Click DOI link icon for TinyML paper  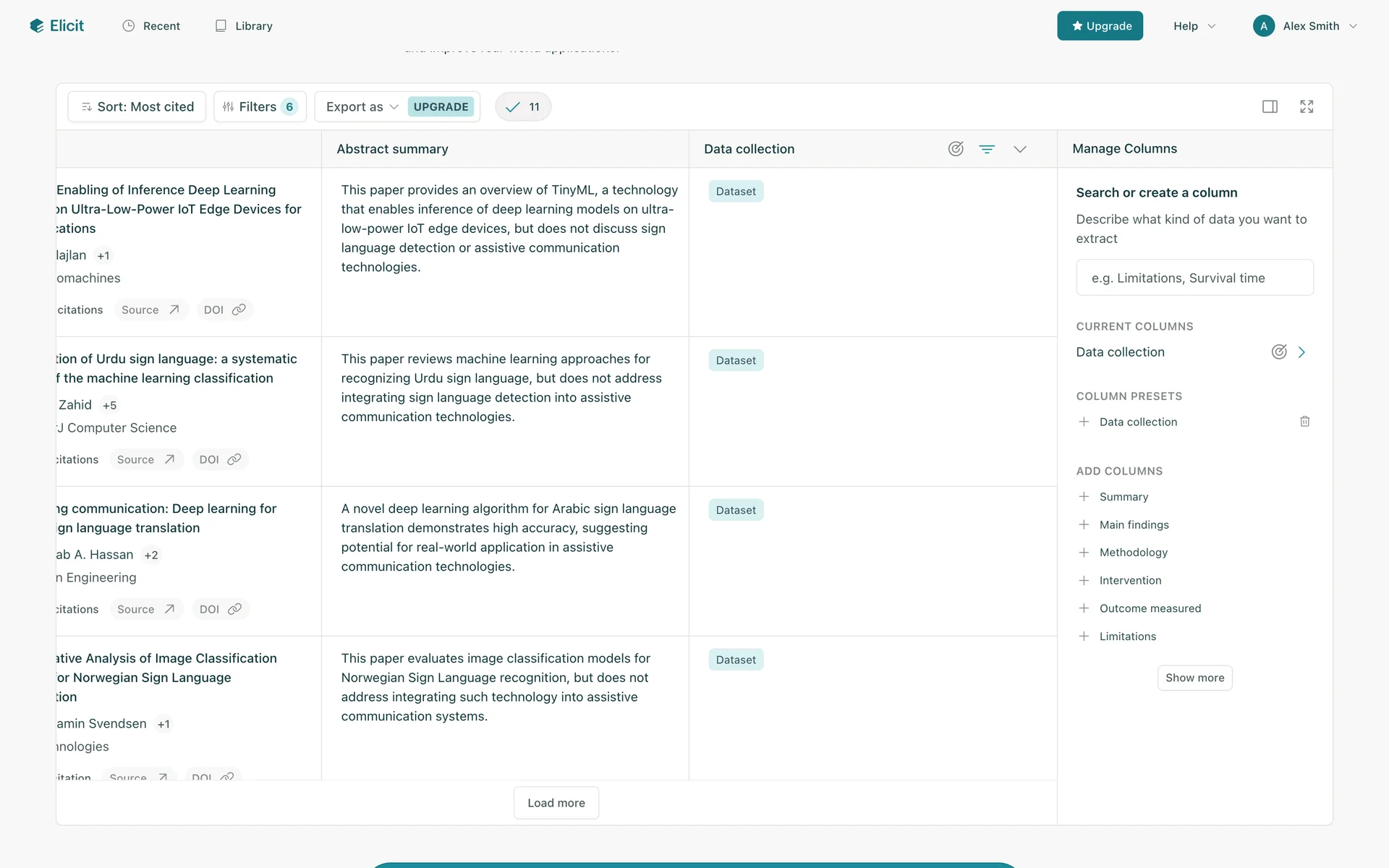tap(239, 310)
